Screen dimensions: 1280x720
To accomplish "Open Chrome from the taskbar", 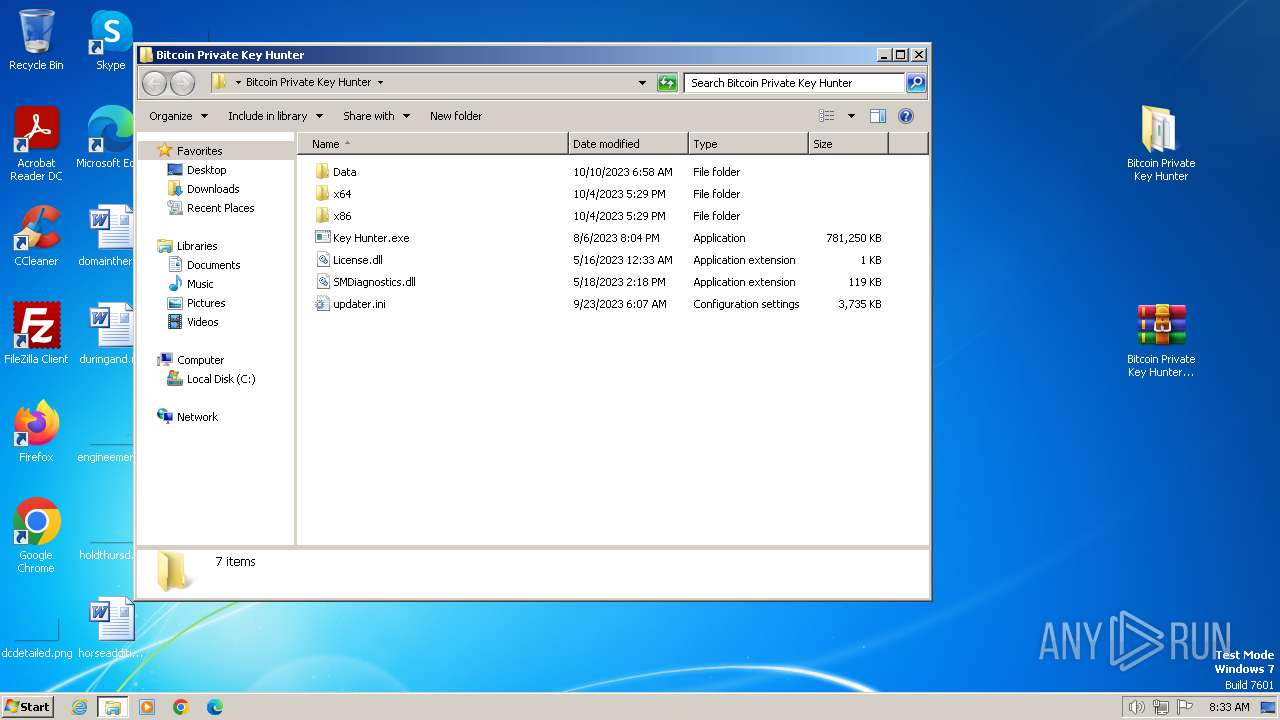I will [181, 707].
